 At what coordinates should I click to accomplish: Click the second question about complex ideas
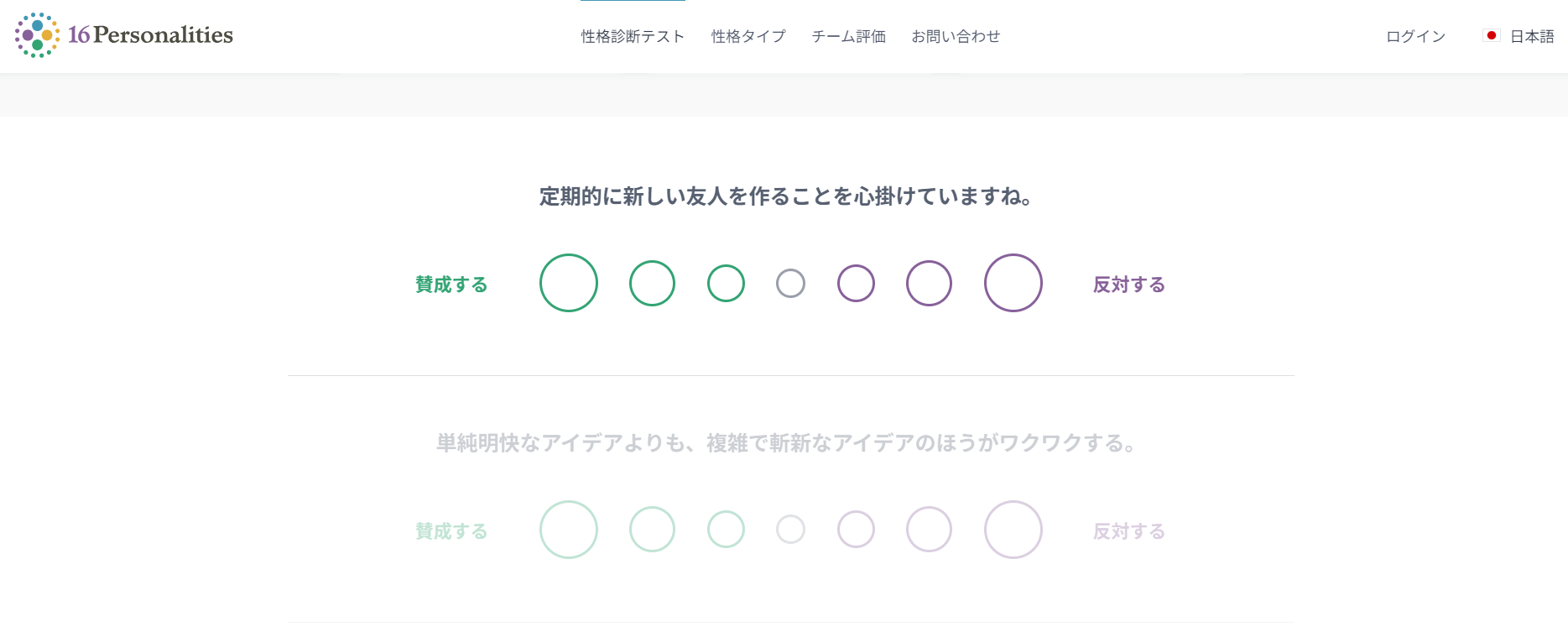[786, 443]
